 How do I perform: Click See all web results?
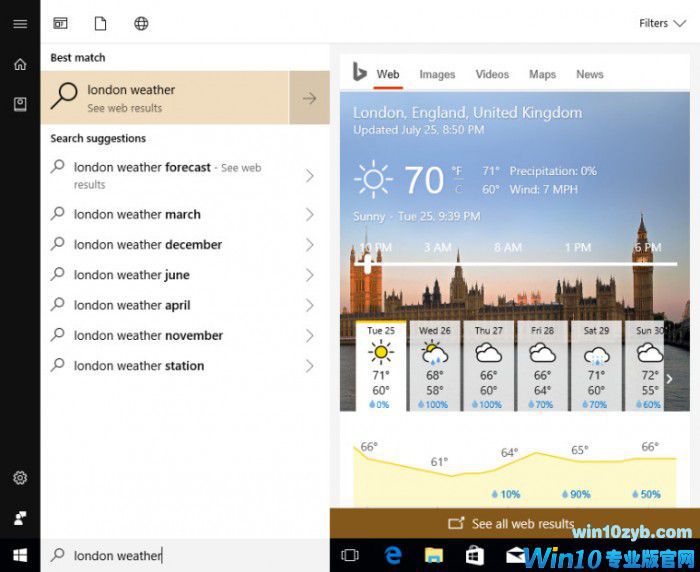(x=511, y=523)
